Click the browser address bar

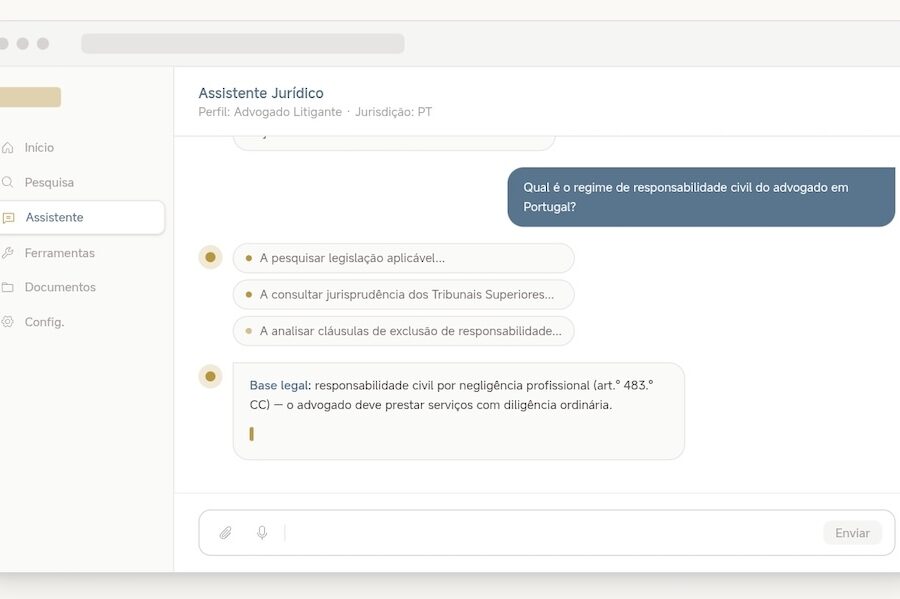[243, 44]
